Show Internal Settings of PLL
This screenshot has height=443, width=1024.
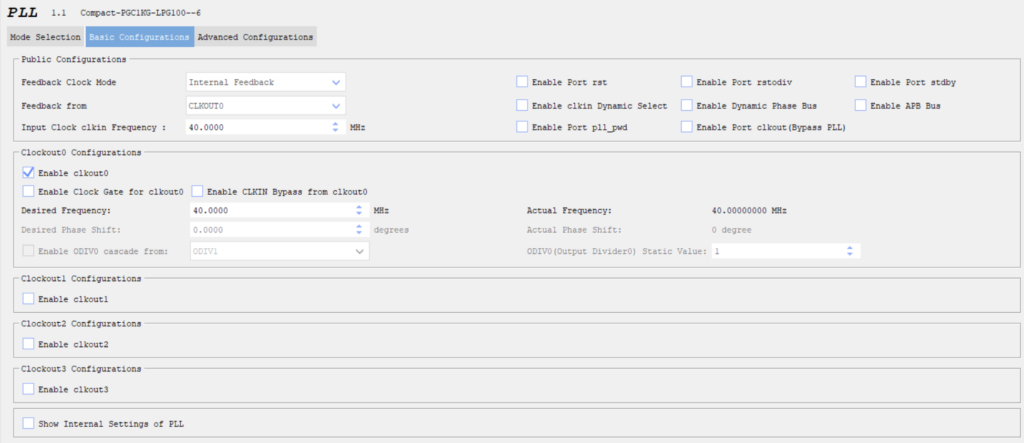click(x=28, y=424)
